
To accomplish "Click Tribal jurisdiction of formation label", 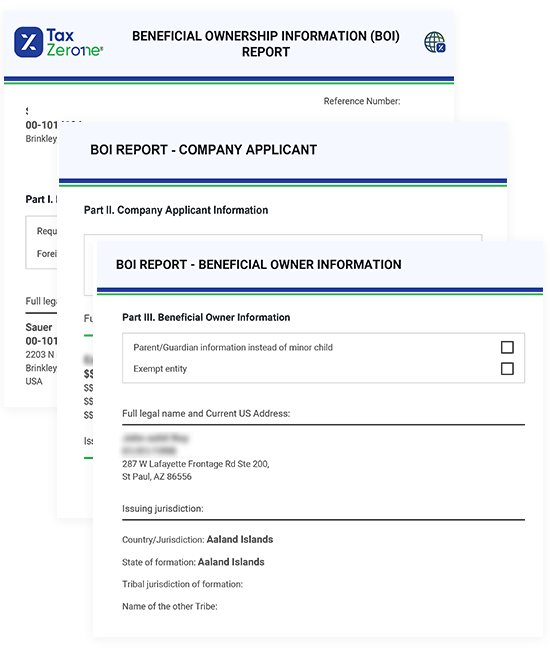I will 182,584.
